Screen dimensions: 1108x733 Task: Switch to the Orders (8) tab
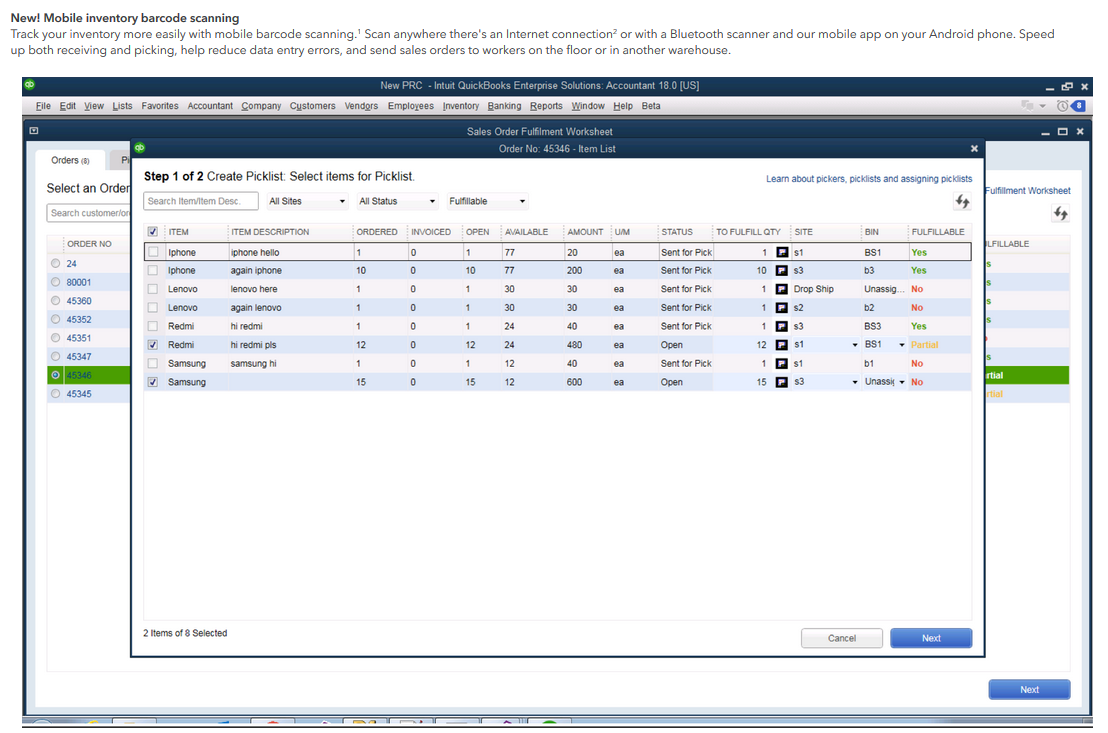70,160
